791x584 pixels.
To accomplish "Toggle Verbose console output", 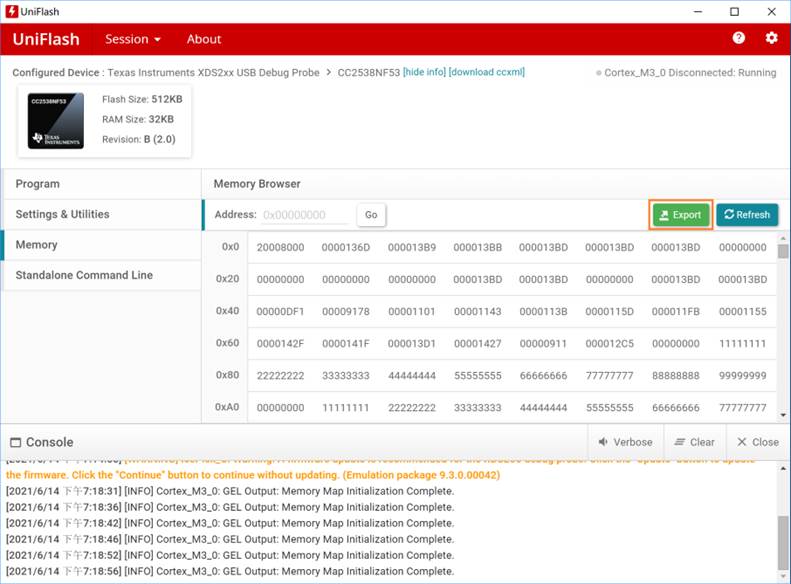I will pyautogui.click(x=625, y=442).
